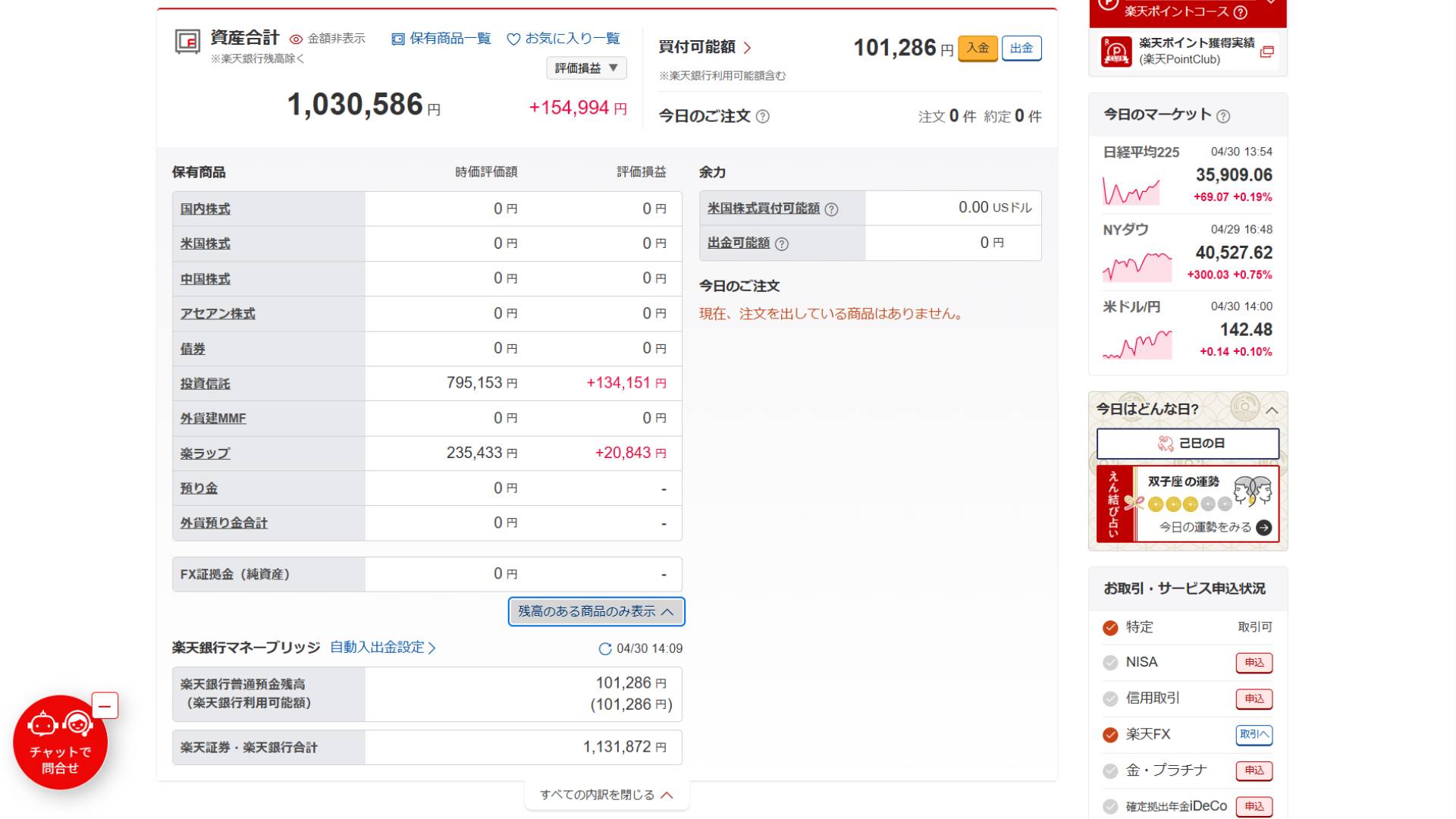This screenshot has height=819, width=1456.
Task: Show help for 米国株式買付可能額
Action: pyautogui.click(x=831, y=209)
